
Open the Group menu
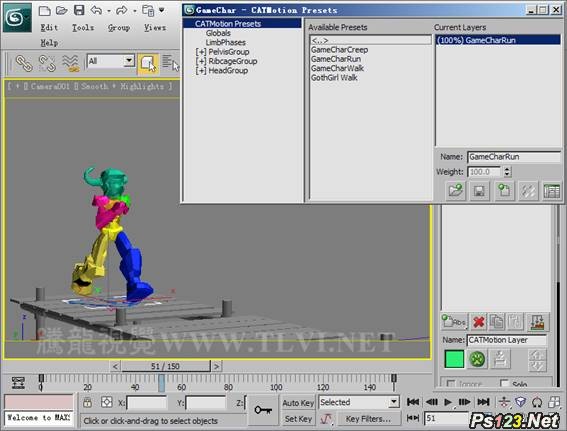pos(119,27)
